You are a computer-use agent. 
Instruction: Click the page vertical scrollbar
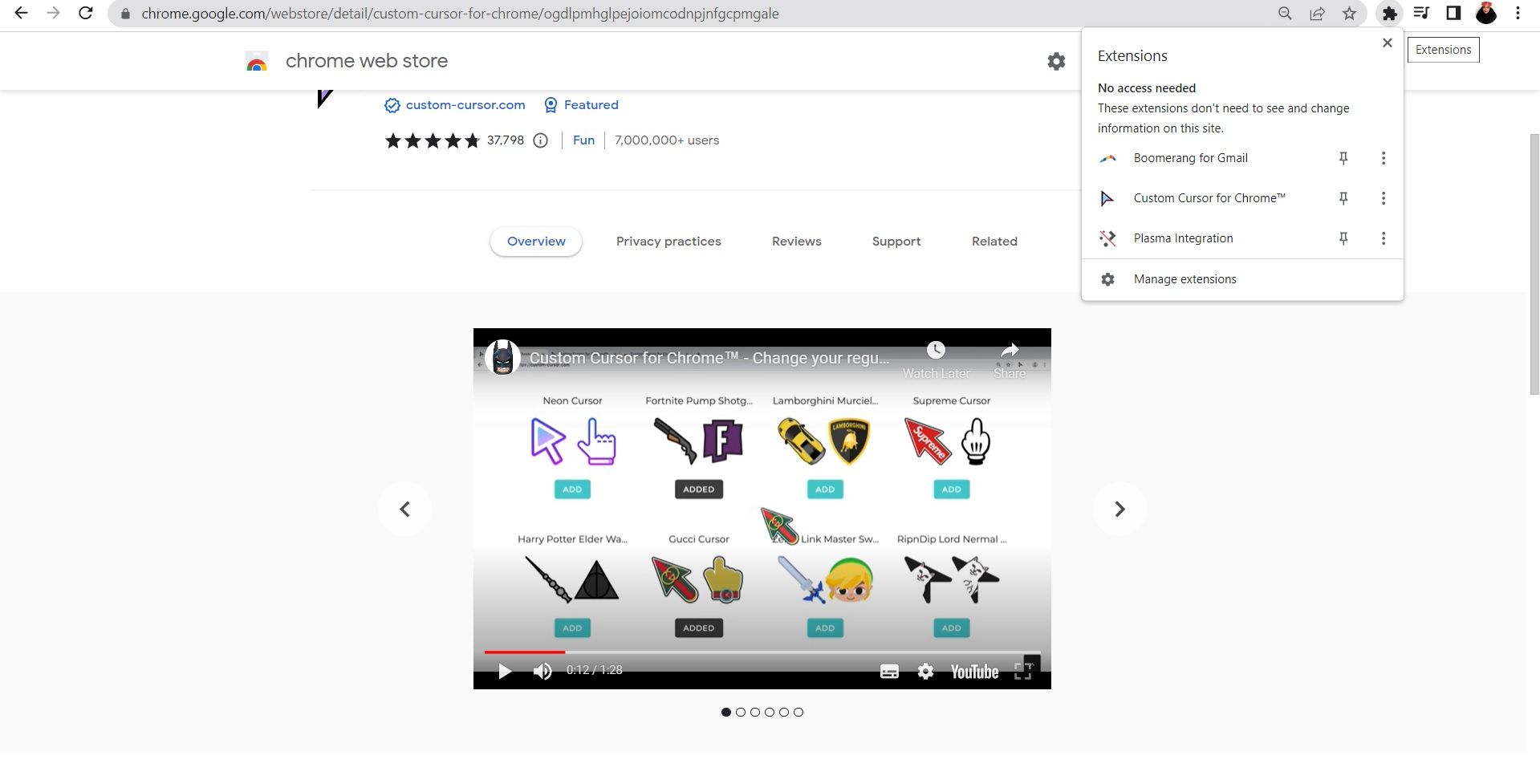point(1533,265)
